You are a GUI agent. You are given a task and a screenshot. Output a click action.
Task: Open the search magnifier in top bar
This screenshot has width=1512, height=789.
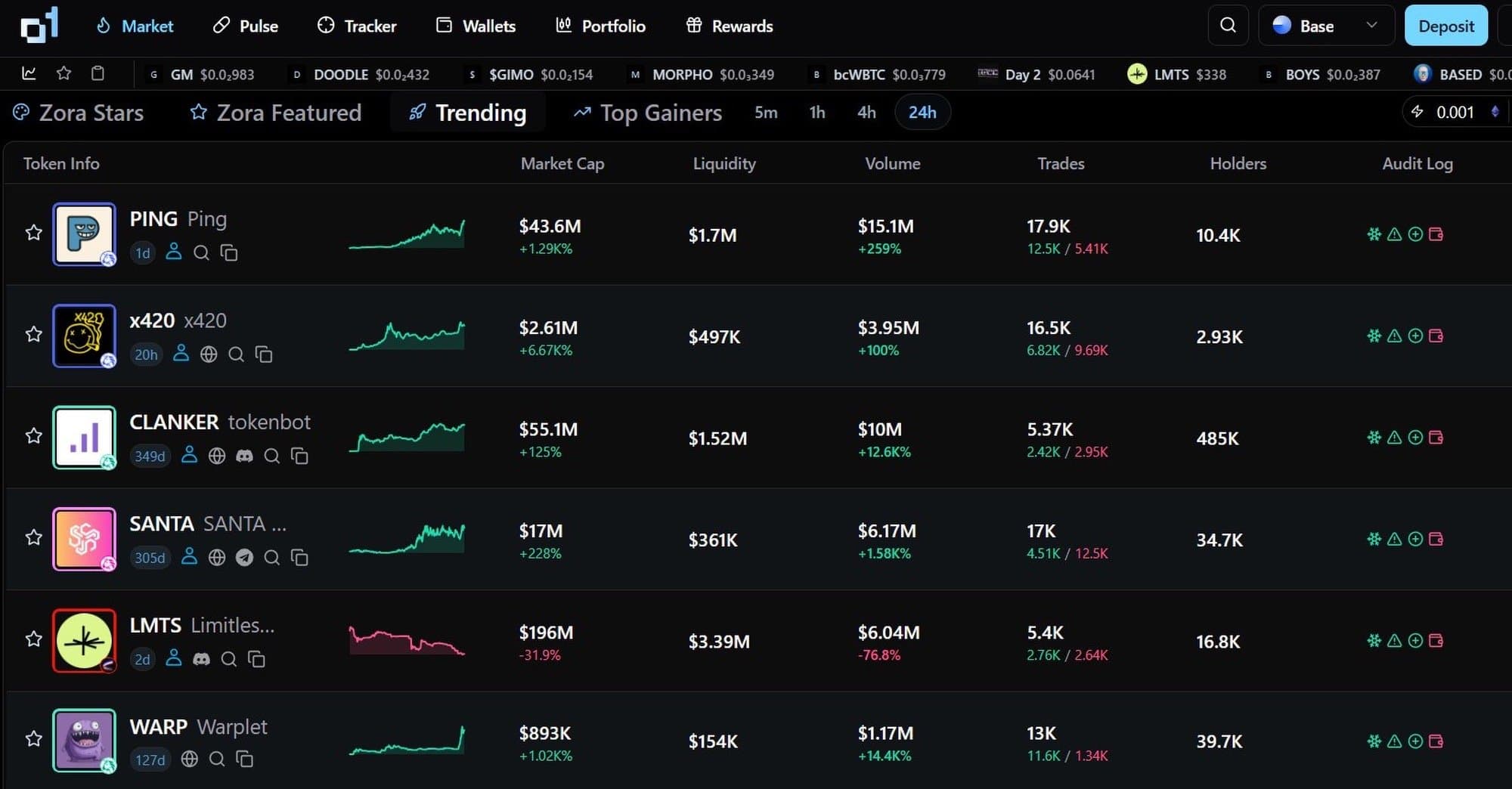tap(1228, 26)
